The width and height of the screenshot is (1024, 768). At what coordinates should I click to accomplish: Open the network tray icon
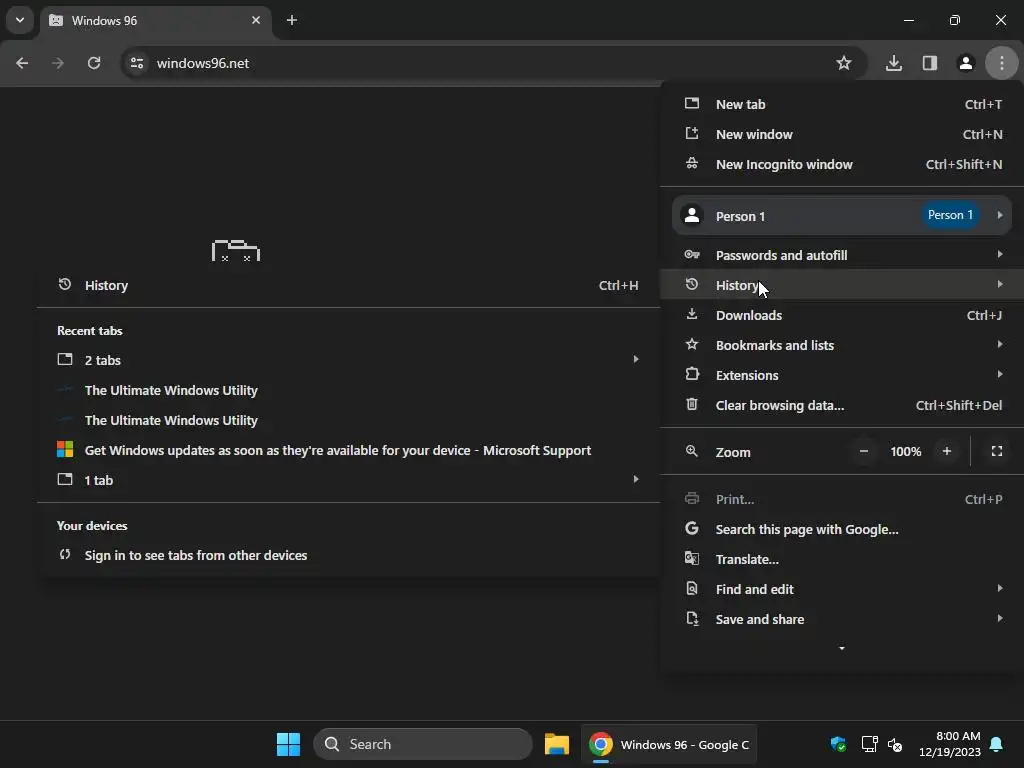tap(869, 744)
